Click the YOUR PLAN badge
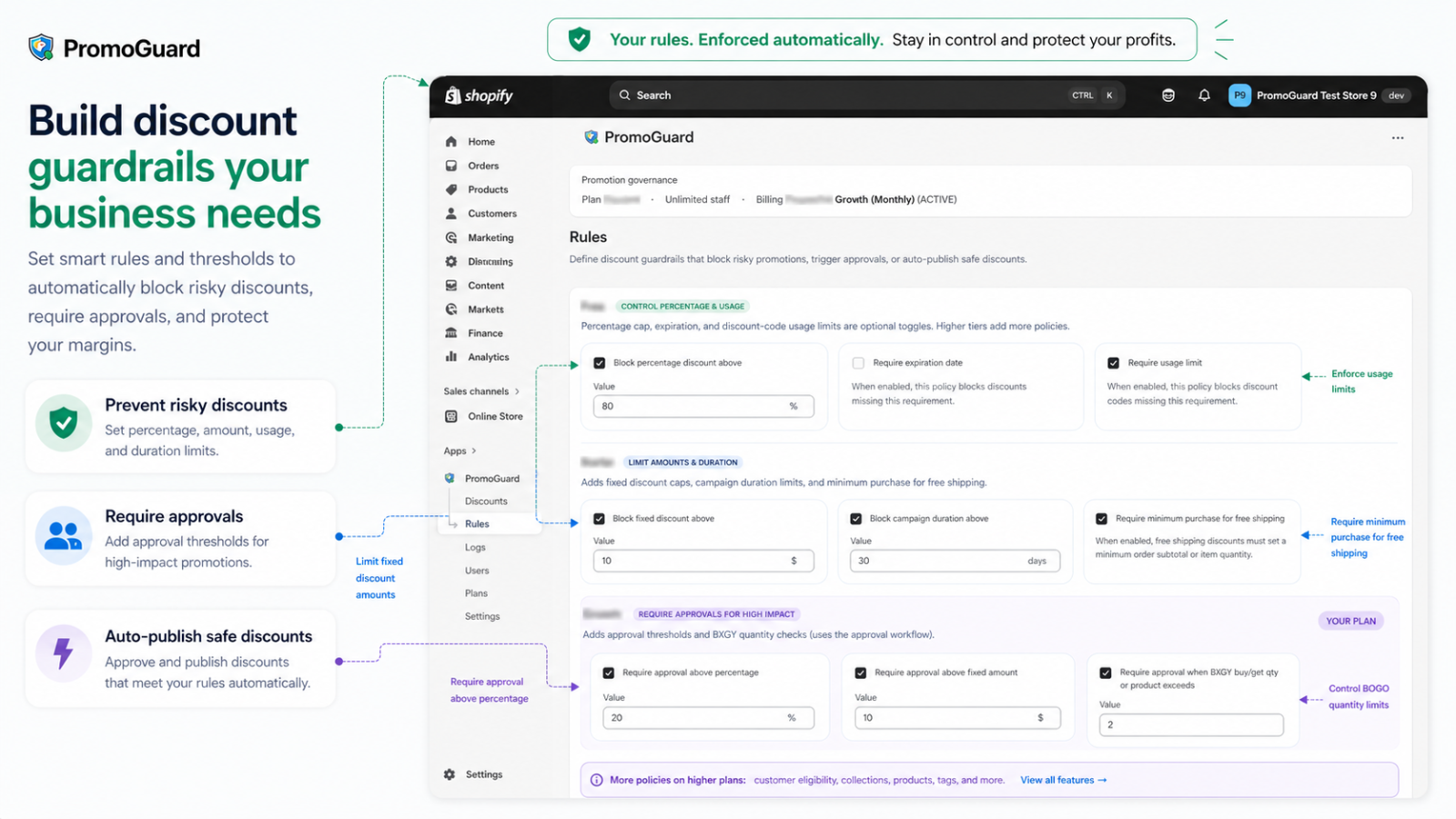Viewport: 1456px width, 819px height. point(1350,622)
